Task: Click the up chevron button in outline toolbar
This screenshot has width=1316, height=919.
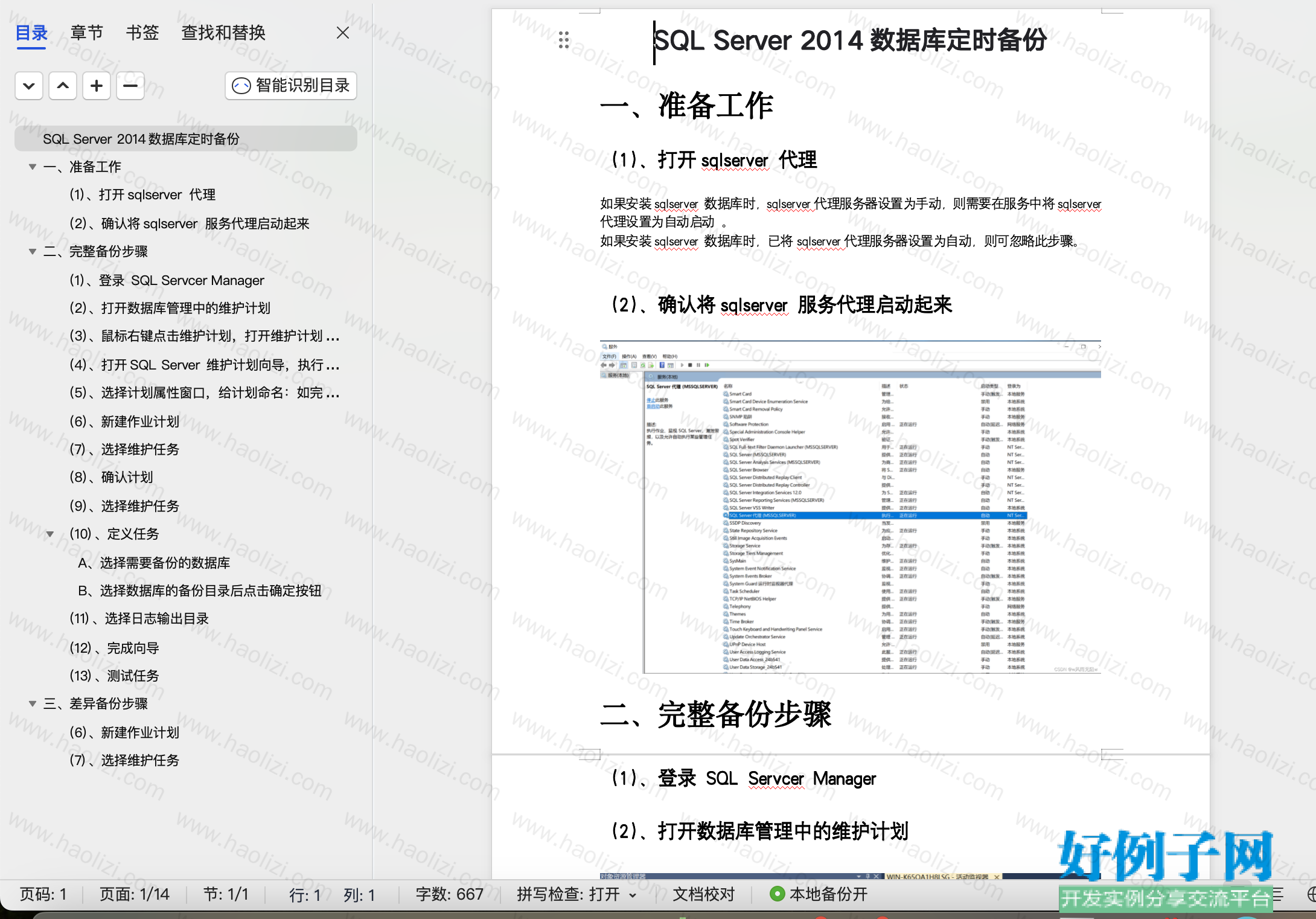Action: 63,86
